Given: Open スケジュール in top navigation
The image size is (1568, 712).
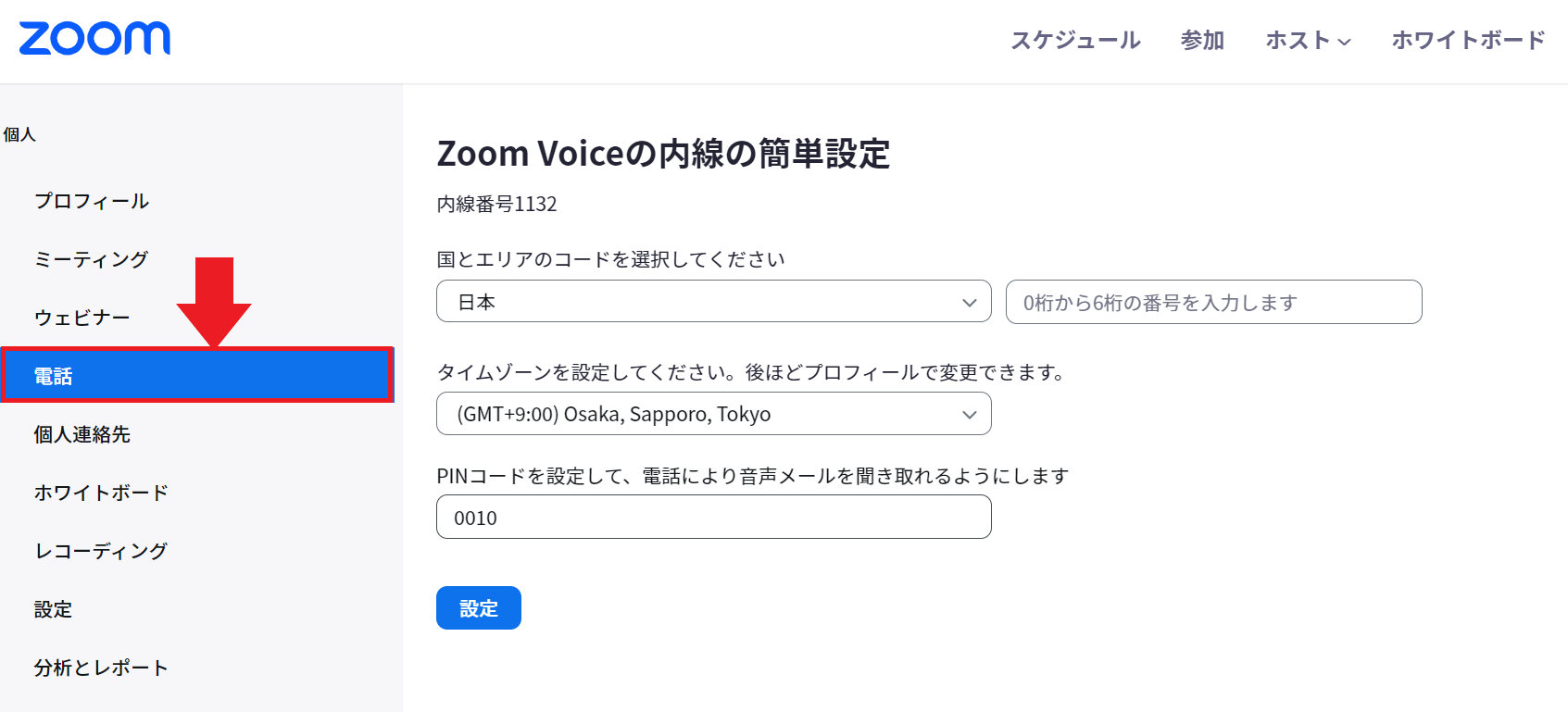Looking at the screenshot, I should [1075, 41].
